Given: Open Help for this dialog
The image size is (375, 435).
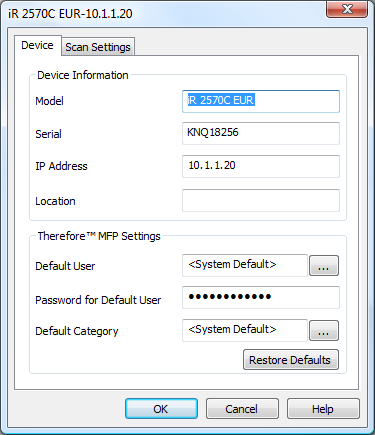Looking at the screenshot, I should pos(323,409).
